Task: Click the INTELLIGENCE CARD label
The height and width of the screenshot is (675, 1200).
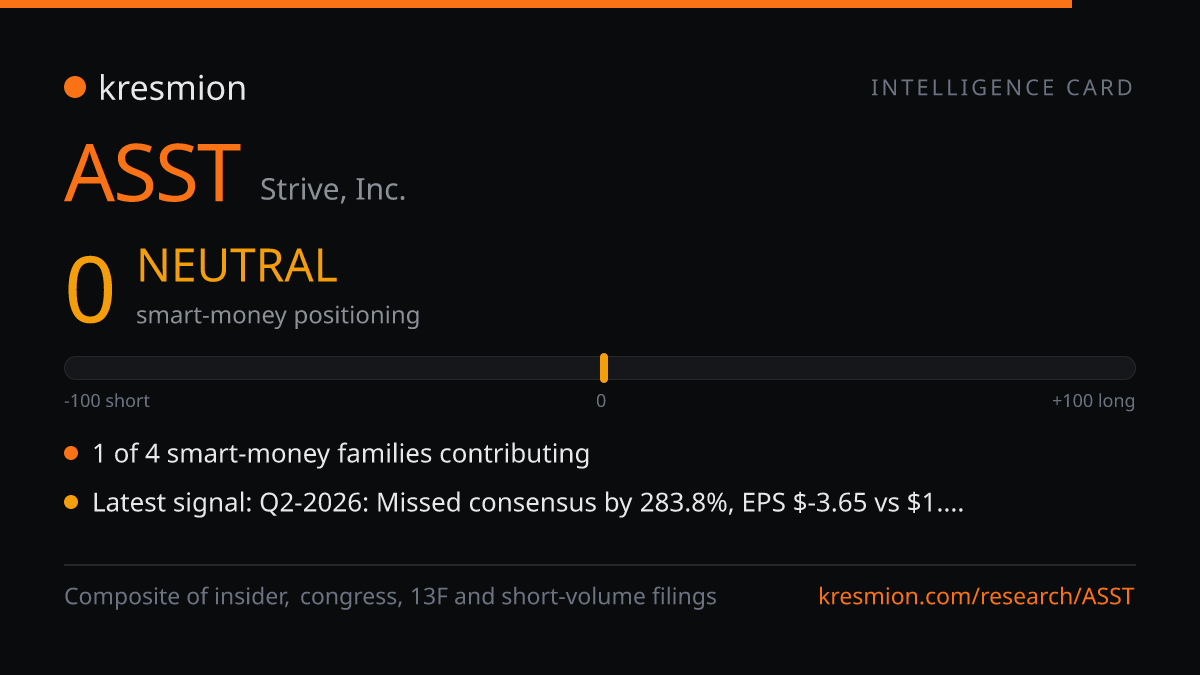Action: click(x=1003, y=88)
